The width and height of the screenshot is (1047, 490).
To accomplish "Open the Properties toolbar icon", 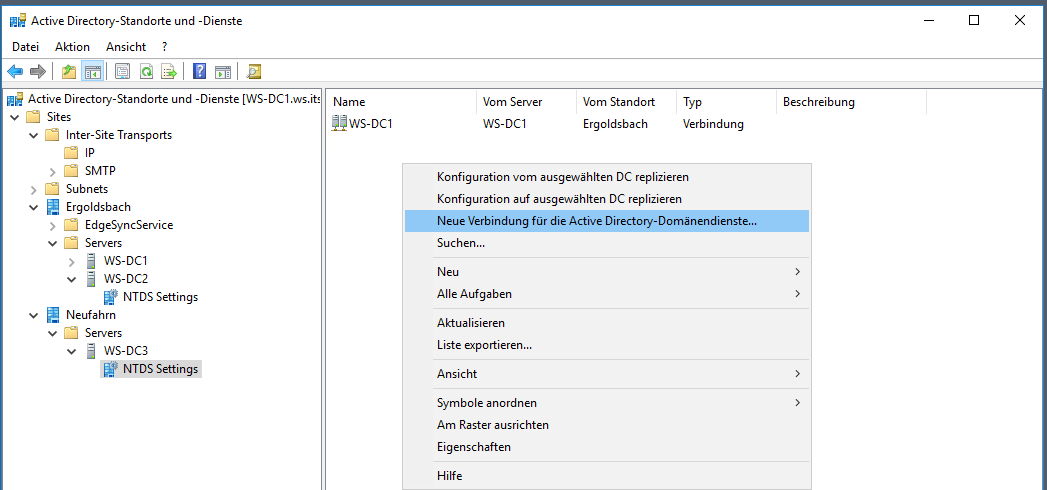I will point(123,71).
